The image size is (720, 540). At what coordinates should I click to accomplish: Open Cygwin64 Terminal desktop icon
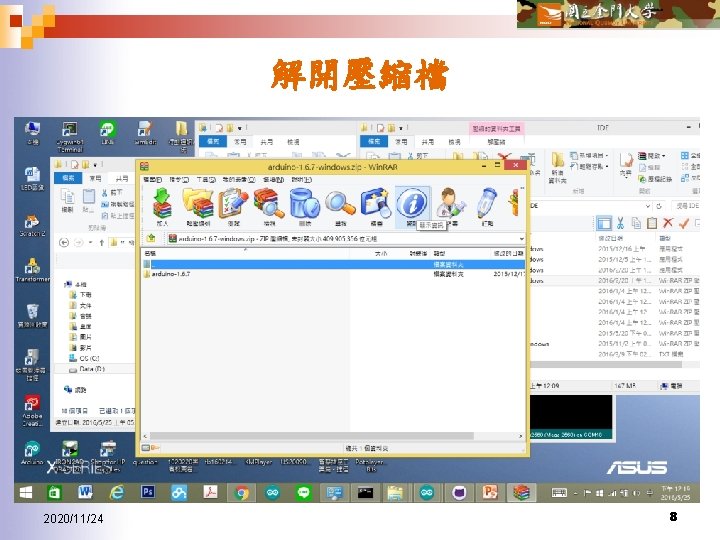tap(70, 136)
